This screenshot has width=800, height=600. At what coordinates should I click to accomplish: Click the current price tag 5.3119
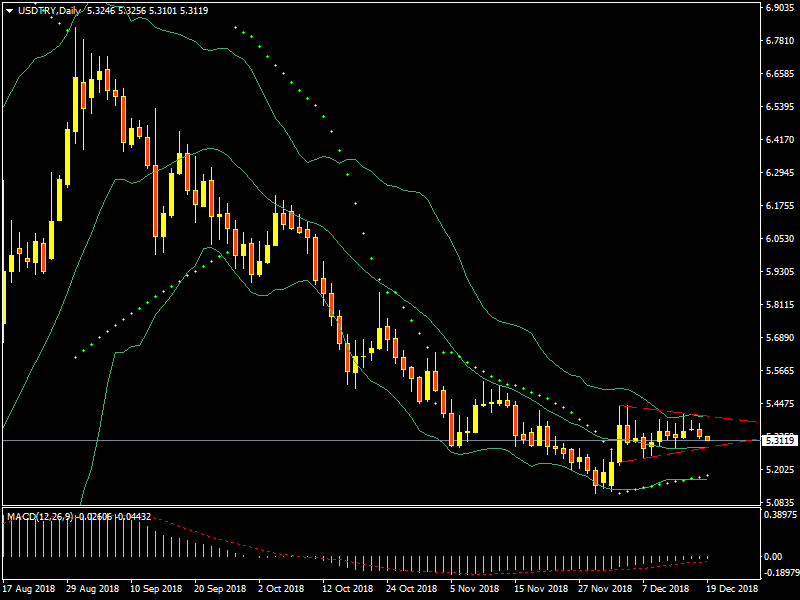pyautogui.click(x=779, y=440)
